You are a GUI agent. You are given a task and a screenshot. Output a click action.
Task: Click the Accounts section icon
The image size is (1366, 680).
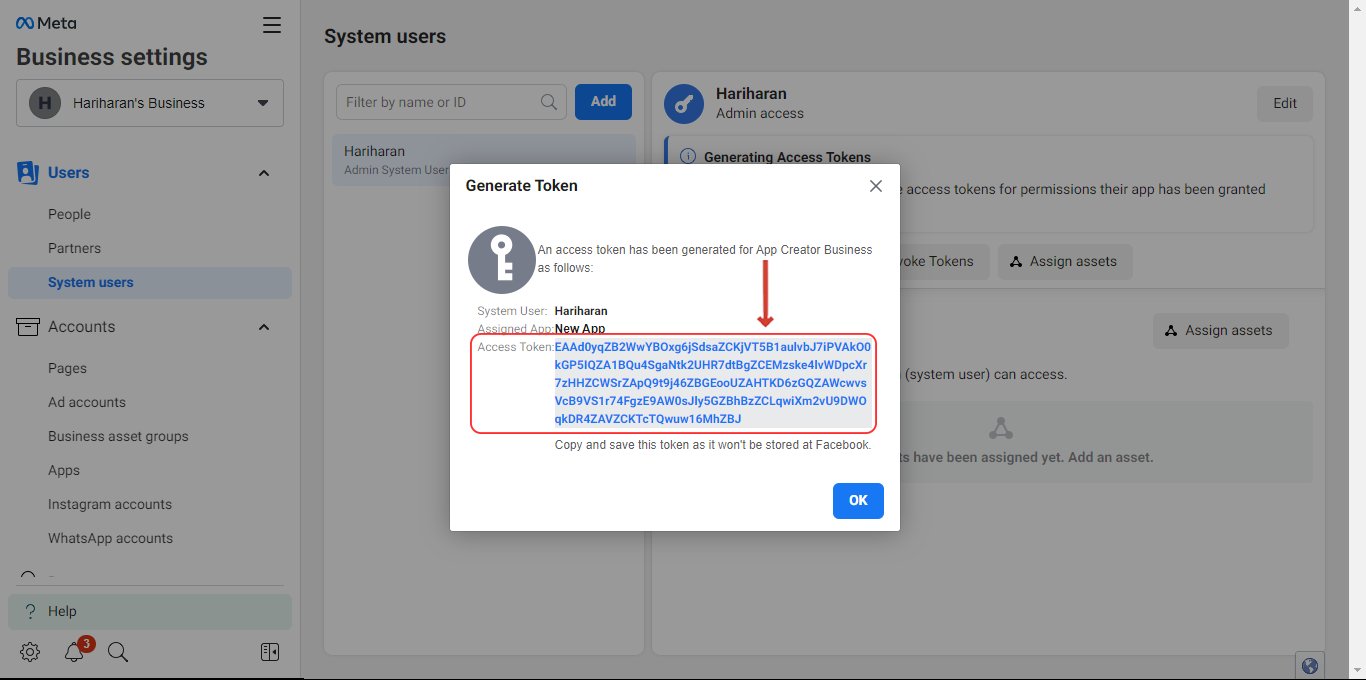pos(28,327)
